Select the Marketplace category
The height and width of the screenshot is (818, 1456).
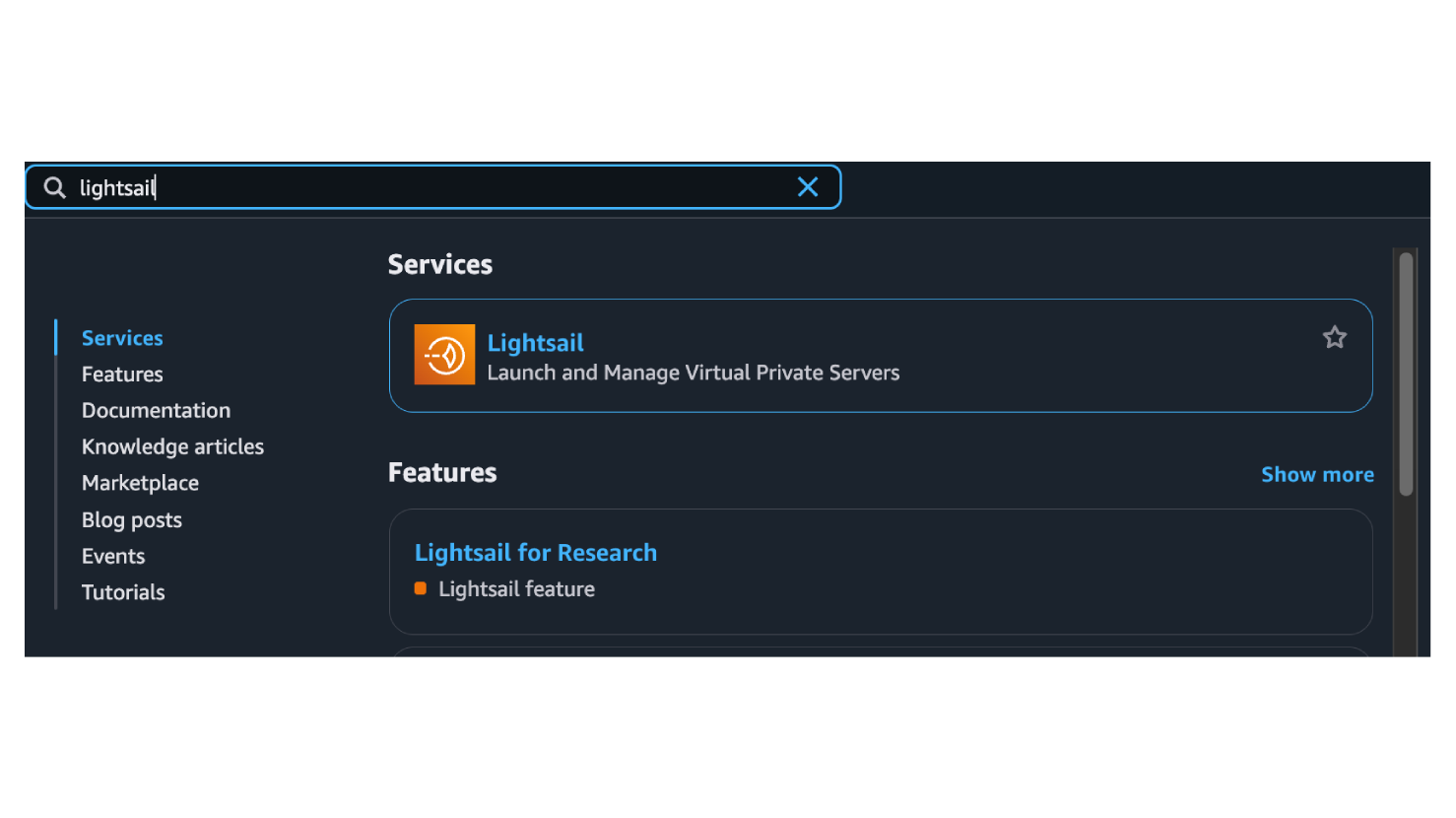pyautogui.click(x=140, y=483)
